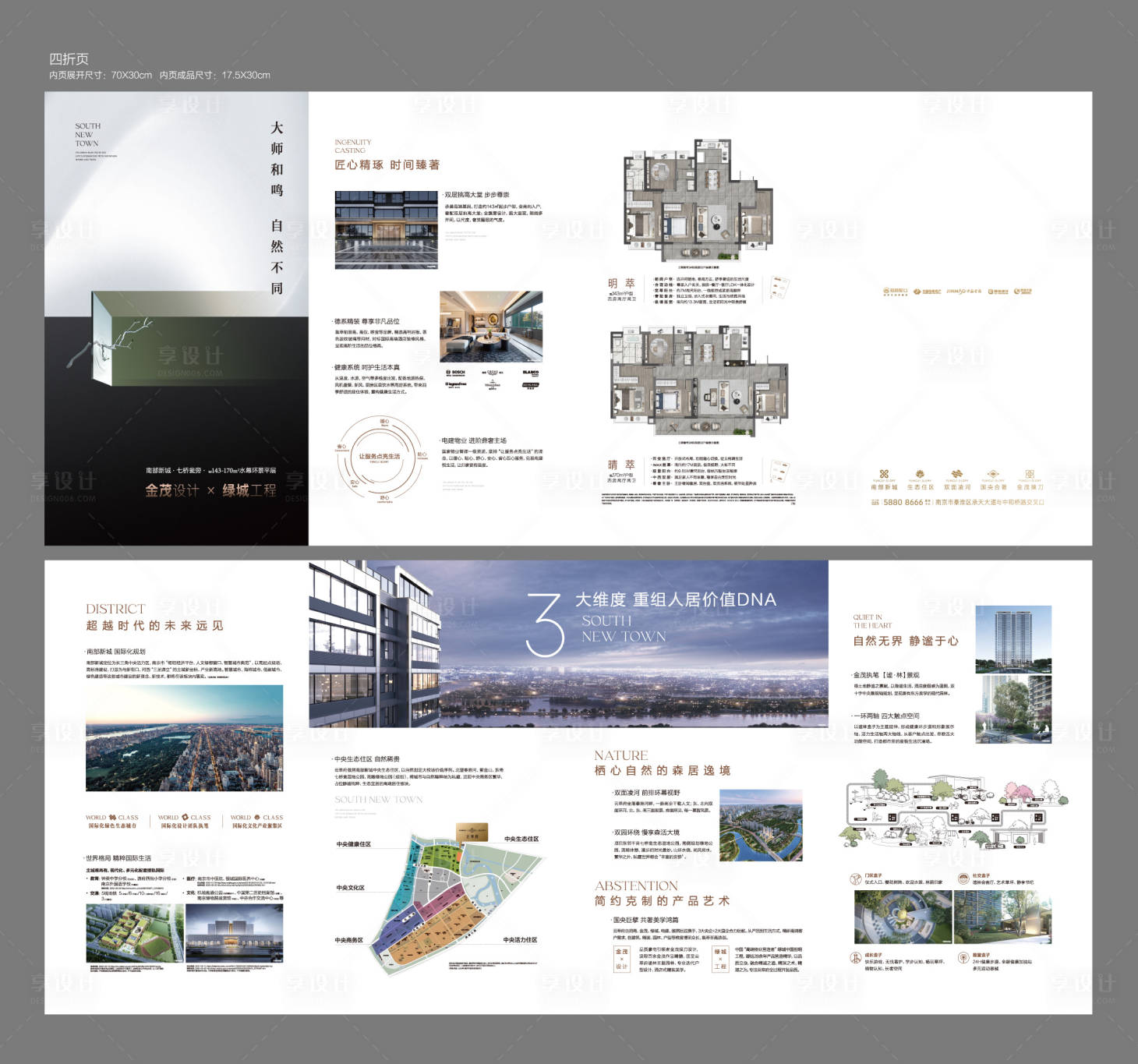The width and height of the screenshot is (1138, 1064).
Task: Click the icon above 国央合著 label
Action: pos(992,474)
